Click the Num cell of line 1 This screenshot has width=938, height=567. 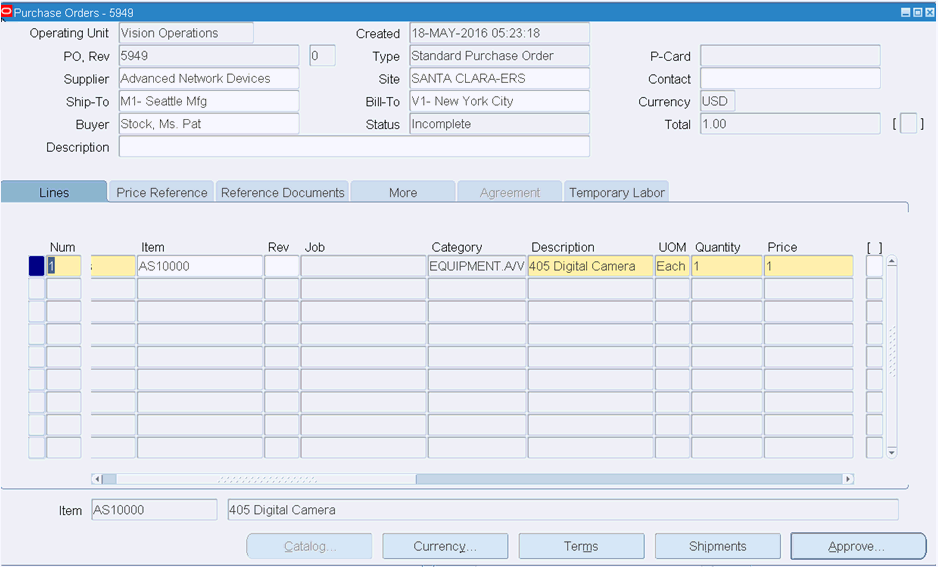pos(63,266)
